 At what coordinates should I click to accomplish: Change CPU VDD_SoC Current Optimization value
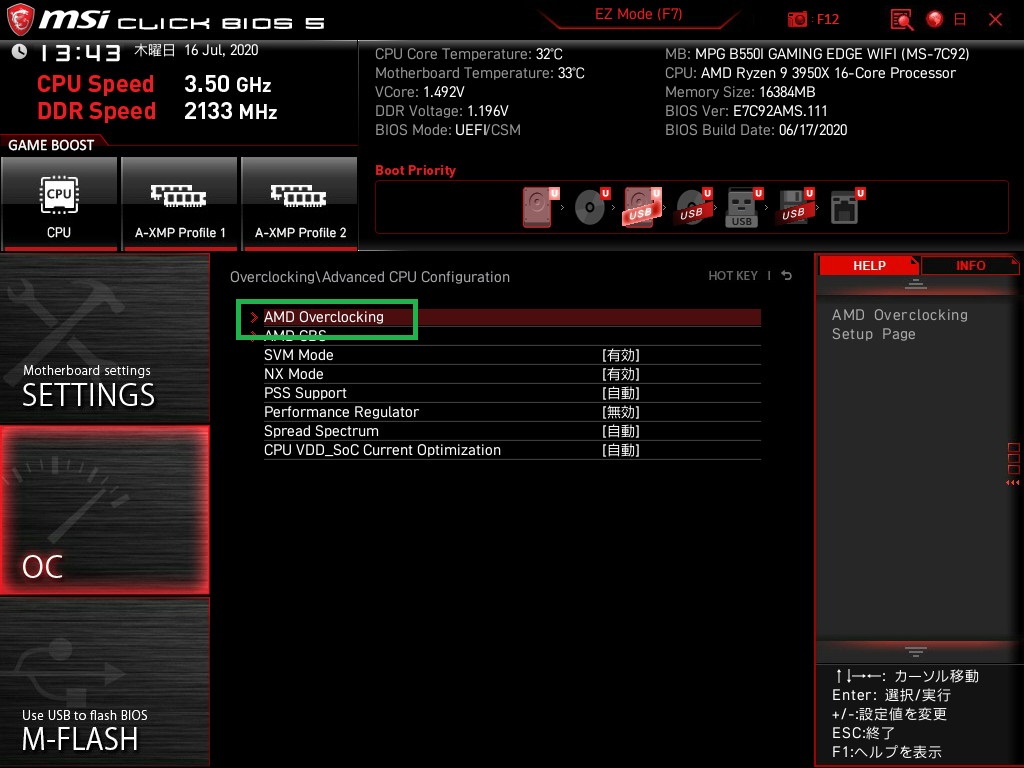click(620, 450)
